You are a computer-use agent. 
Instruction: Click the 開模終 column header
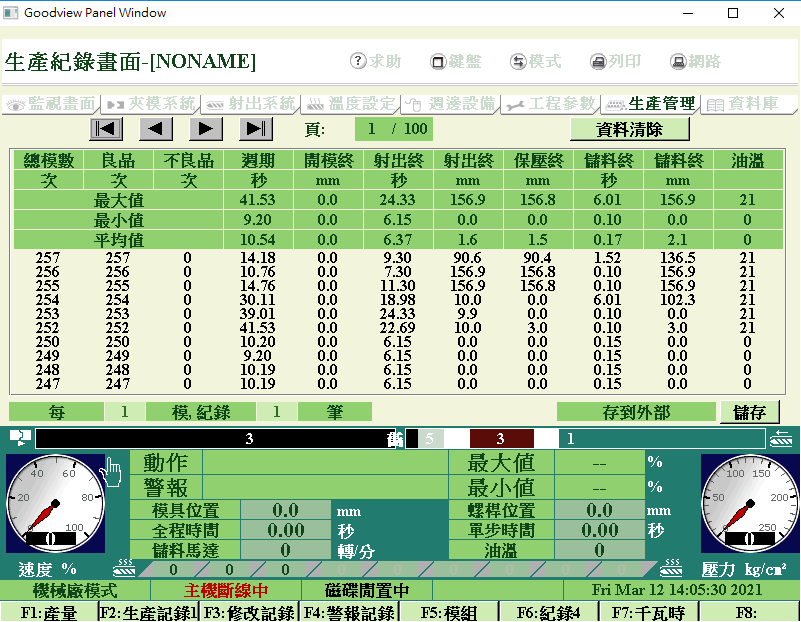tap(328, 160)
